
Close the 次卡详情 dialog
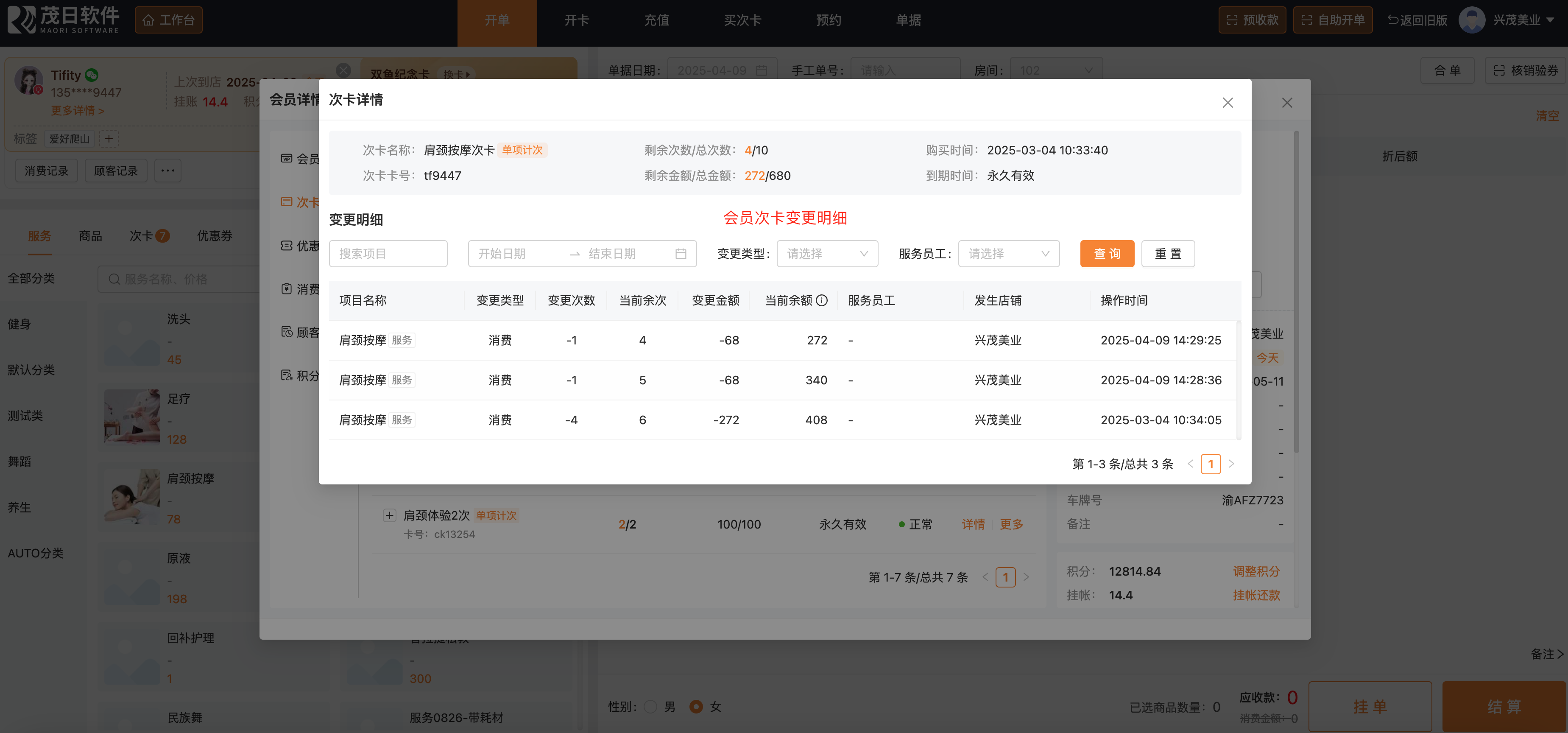point(1227,103)
